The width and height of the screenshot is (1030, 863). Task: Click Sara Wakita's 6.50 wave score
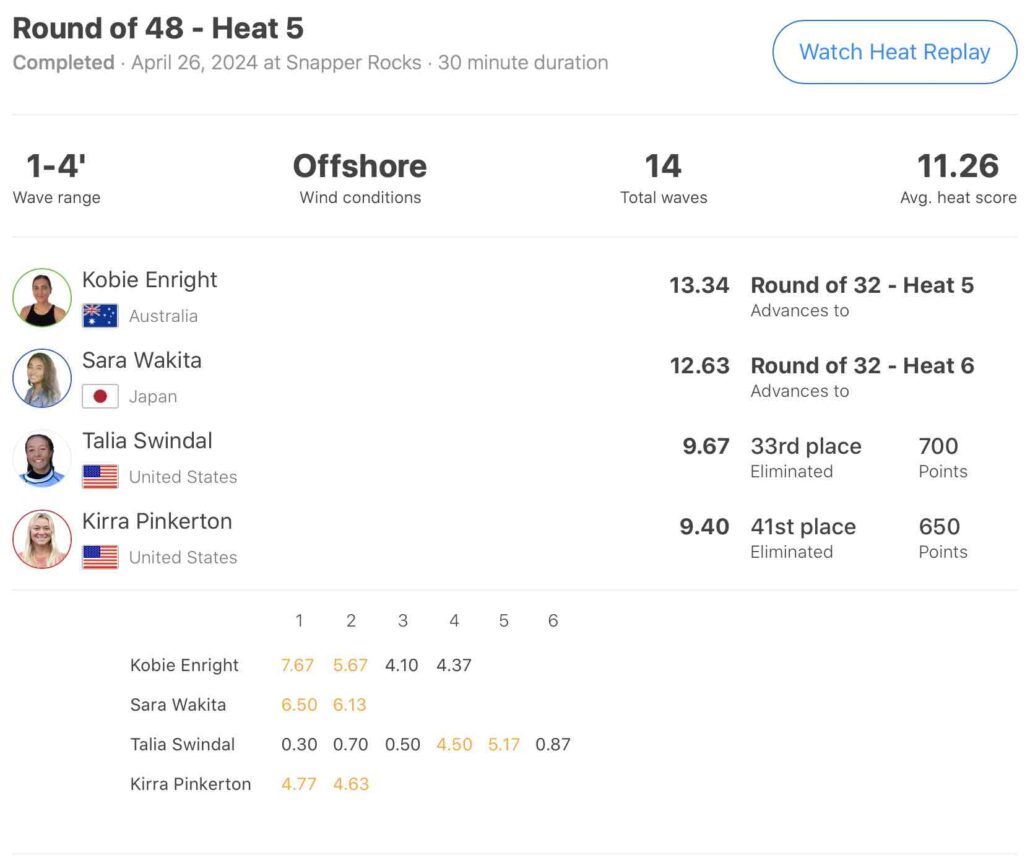(x=299, y=705)
